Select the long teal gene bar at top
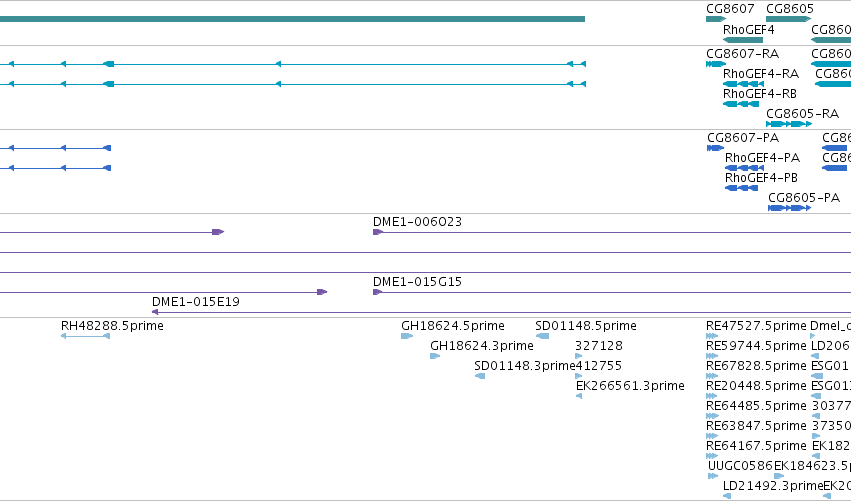This screenshot has width=851, height=501. point(293,19)
